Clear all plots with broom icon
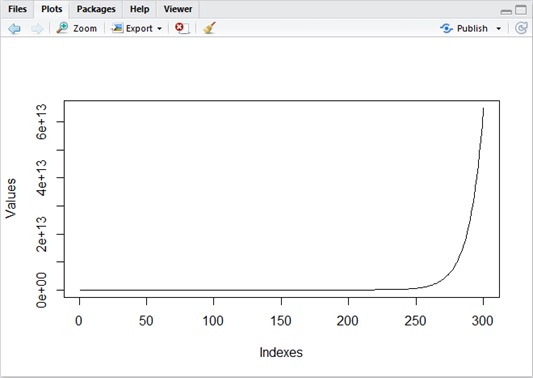This screenshot has width=533, height=378. [209, 28]
